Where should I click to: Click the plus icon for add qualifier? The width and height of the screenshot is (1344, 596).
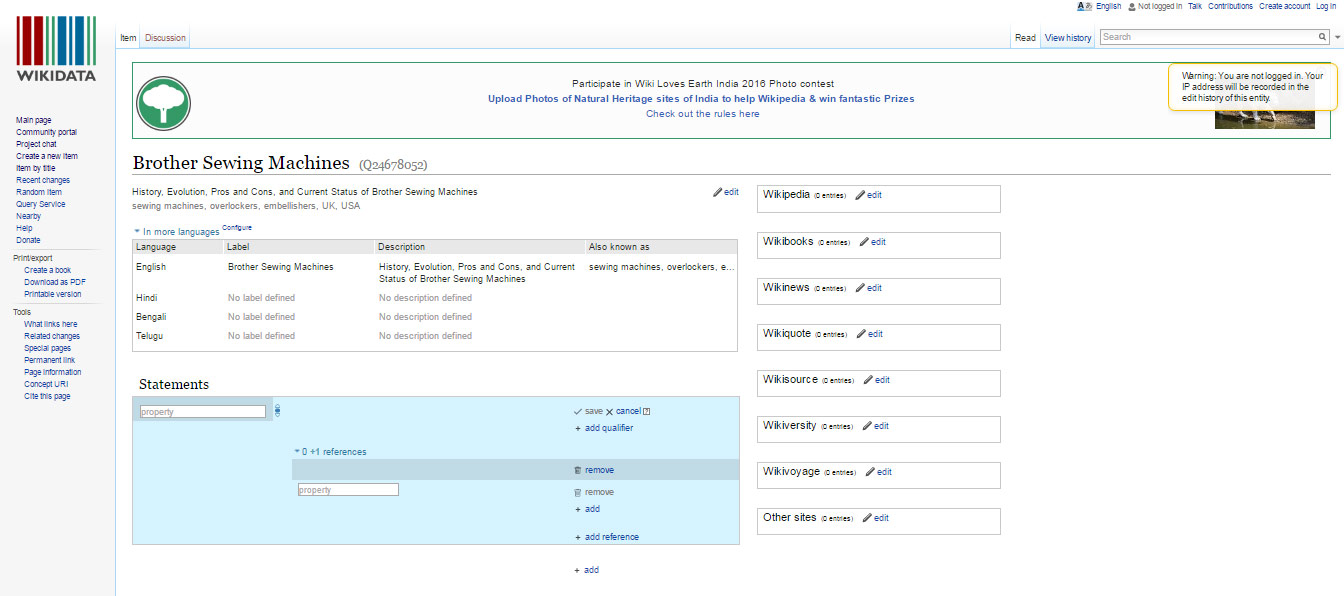pos(577,428)
